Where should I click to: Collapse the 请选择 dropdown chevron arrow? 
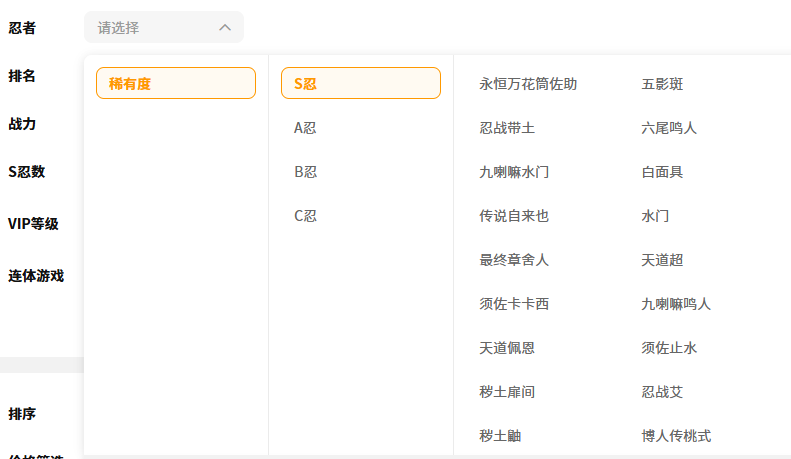pyautogui.click(x=225, y=28)
